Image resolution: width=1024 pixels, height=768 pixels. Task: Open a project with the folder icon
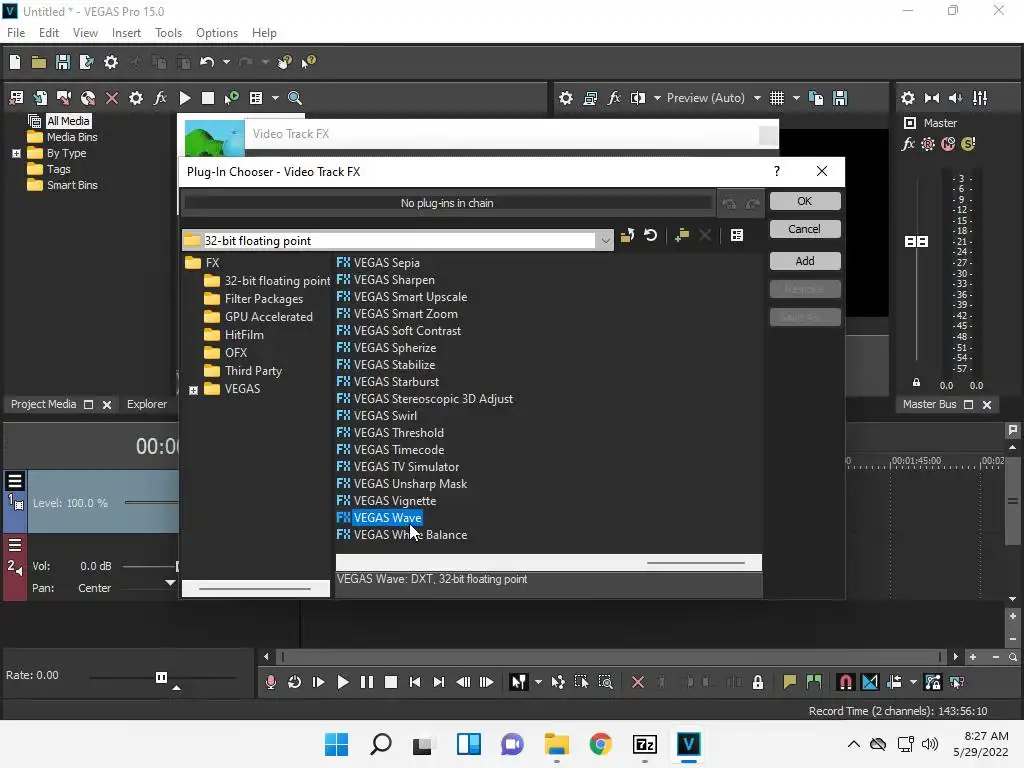(39, 62)
